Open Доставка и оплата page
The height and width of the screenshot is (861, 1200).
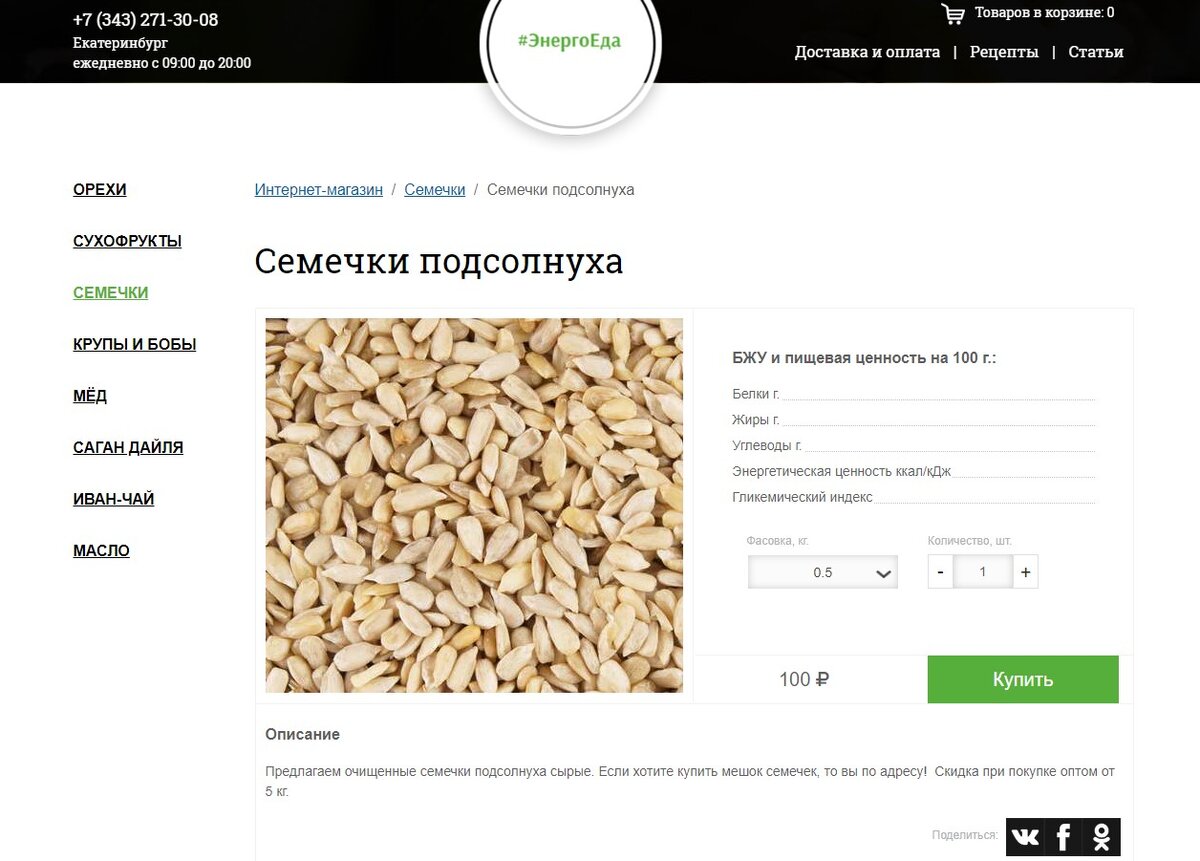click(x=867, y=52)
